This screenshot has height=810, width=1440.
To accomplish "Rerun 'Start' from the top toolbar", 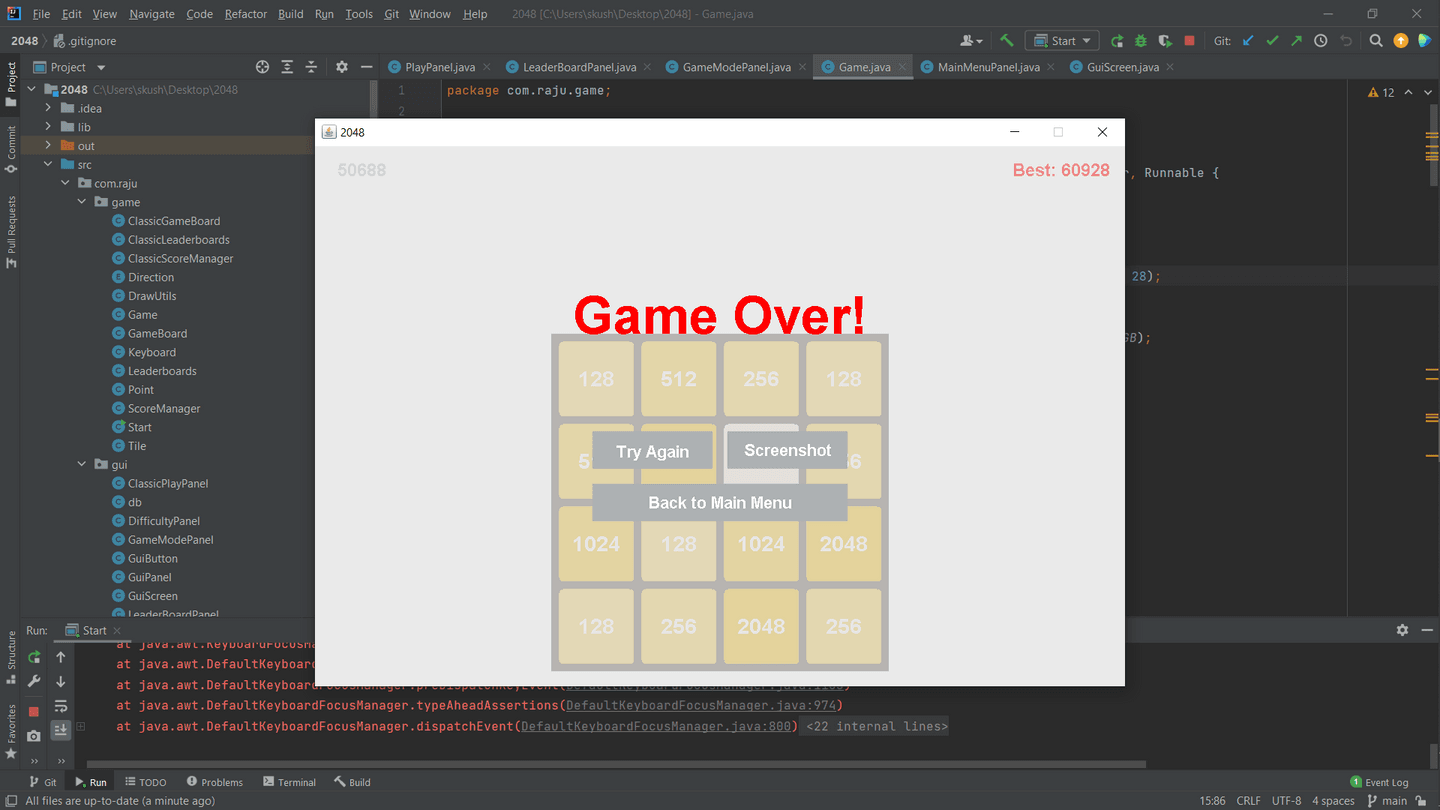I will coord(1117,41).
